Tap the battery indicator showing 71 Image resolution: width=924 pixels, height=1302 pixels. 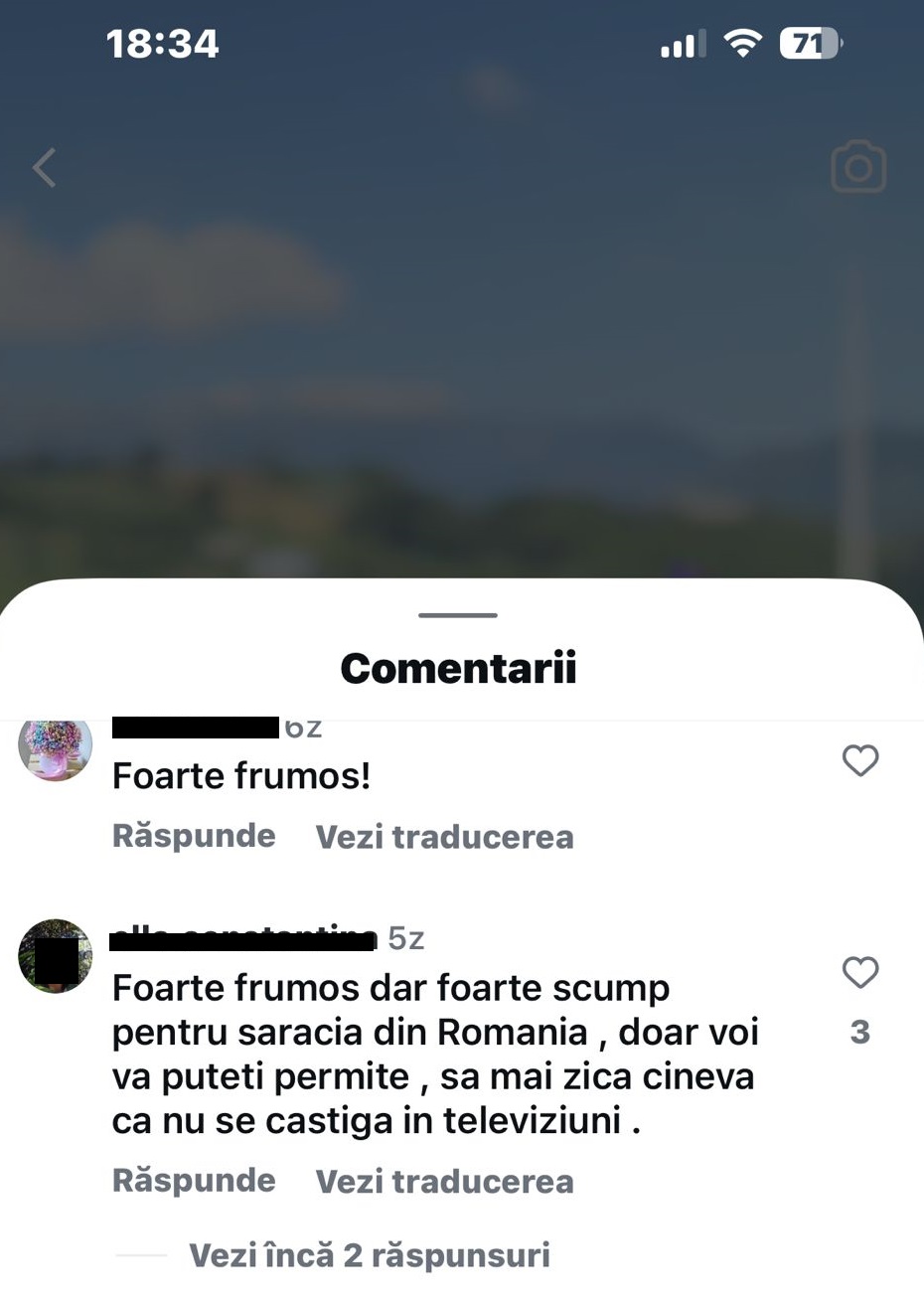(811, 43)
